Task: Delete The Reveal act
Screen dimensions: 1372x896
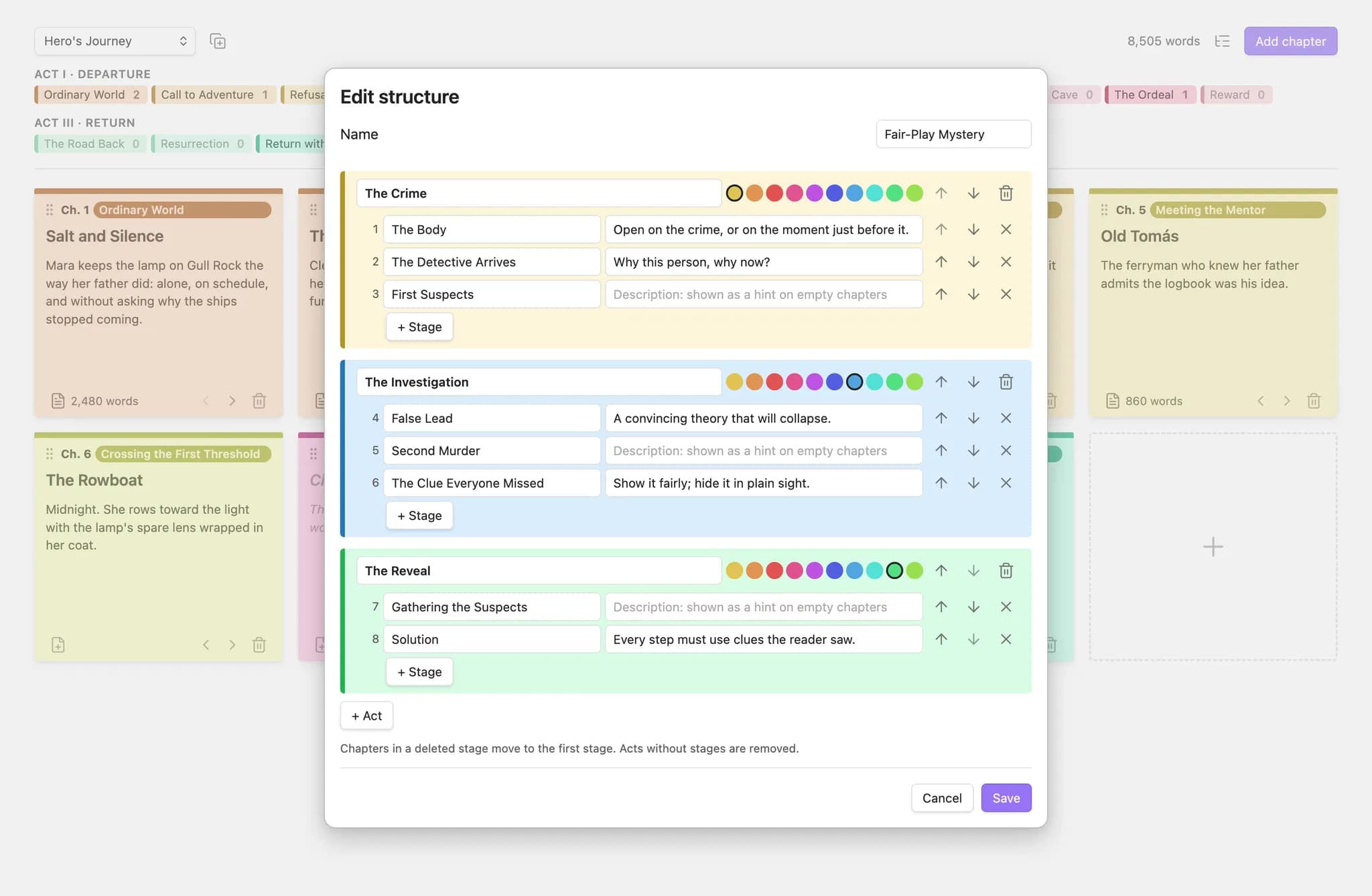Action: point(1006,571)
